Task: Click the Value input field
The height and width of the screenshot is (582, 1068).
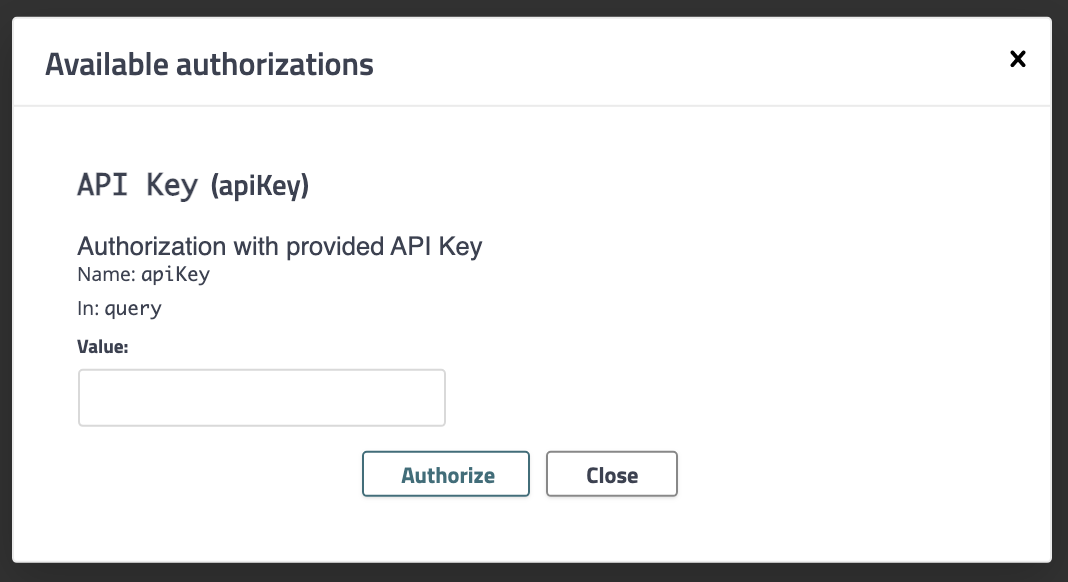Action: (261, 398)
